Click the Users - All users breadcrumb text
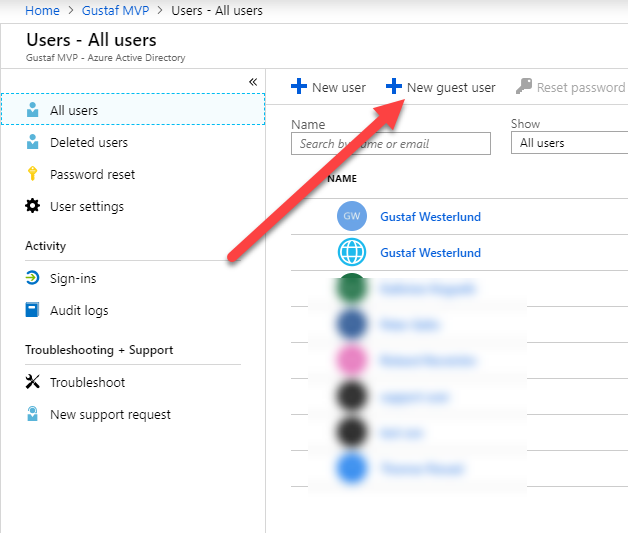This screenshot has width=628, height=533. [217, 10]
